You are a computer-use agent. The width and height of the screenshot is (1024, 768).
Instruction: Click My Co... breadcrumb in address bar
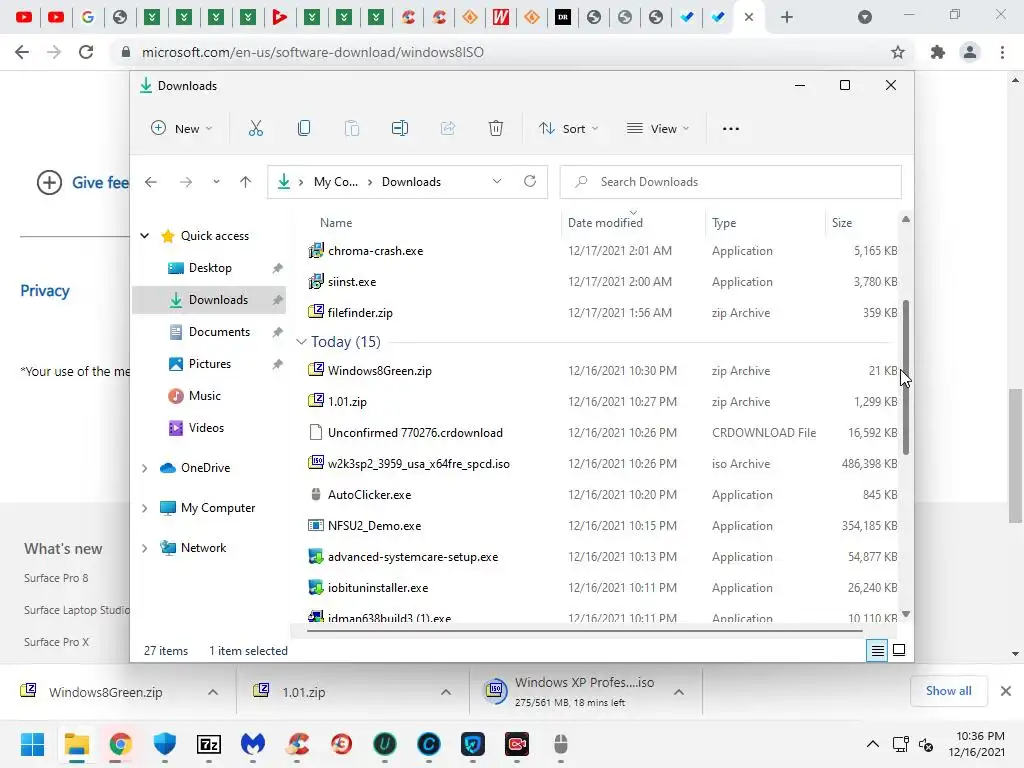click(336, 182)
